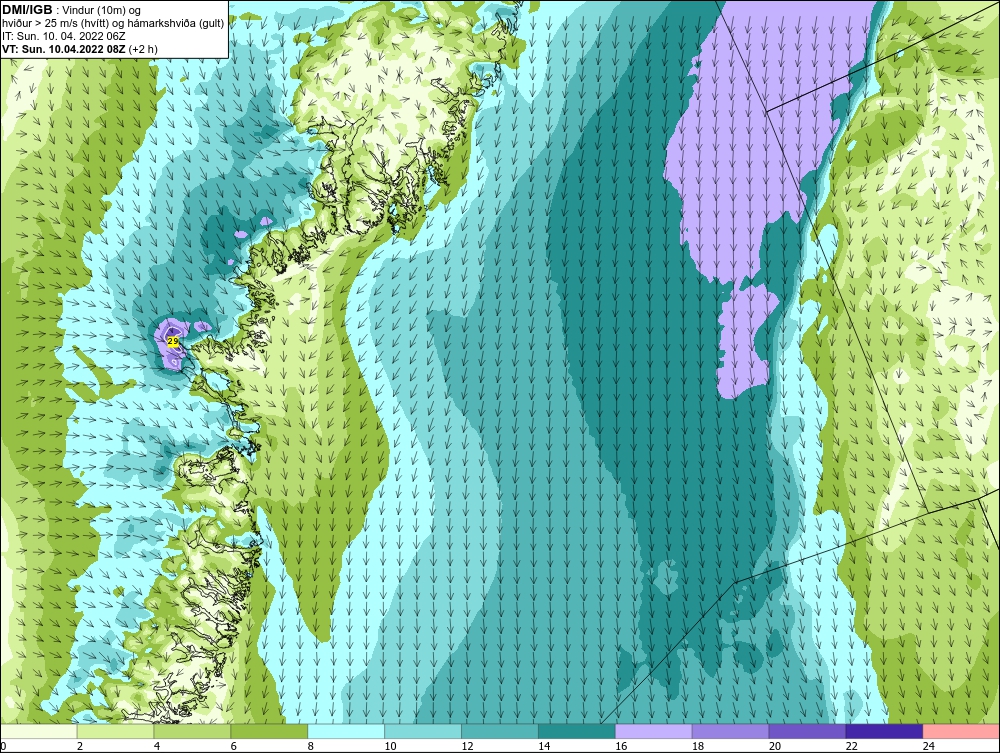Click the DMI/IGB title text
Screen dimensions: 1000x753
pyautogui.click(x=27, y=10)
